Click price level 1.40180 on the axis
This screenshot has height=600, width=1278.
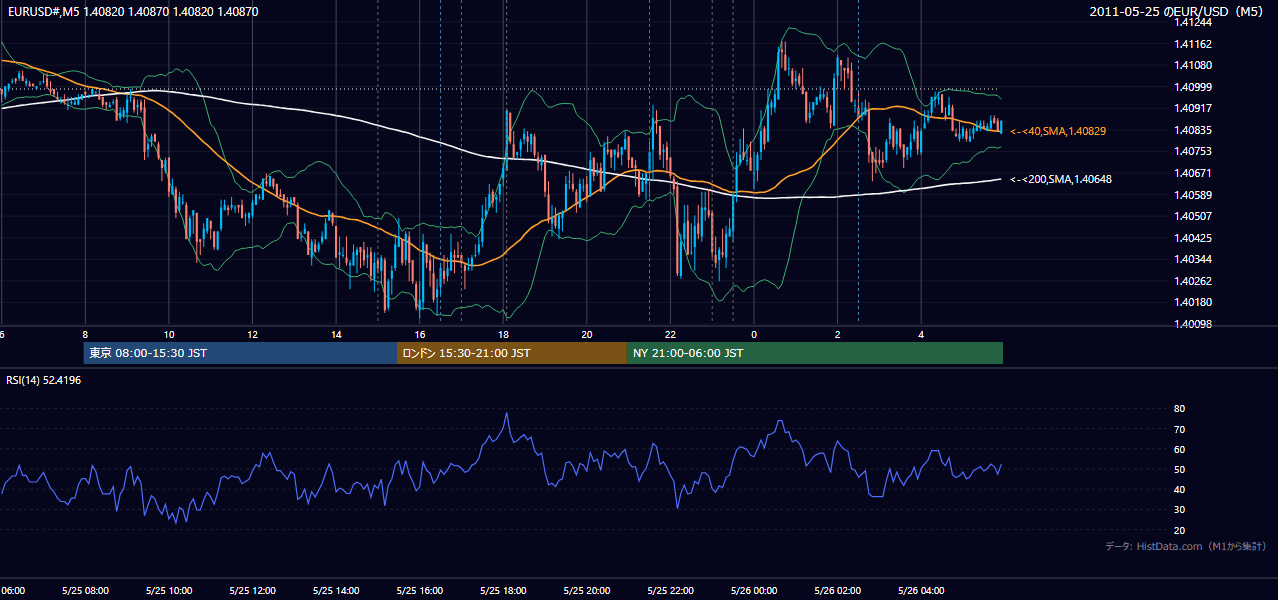[x=1193, y=302]
